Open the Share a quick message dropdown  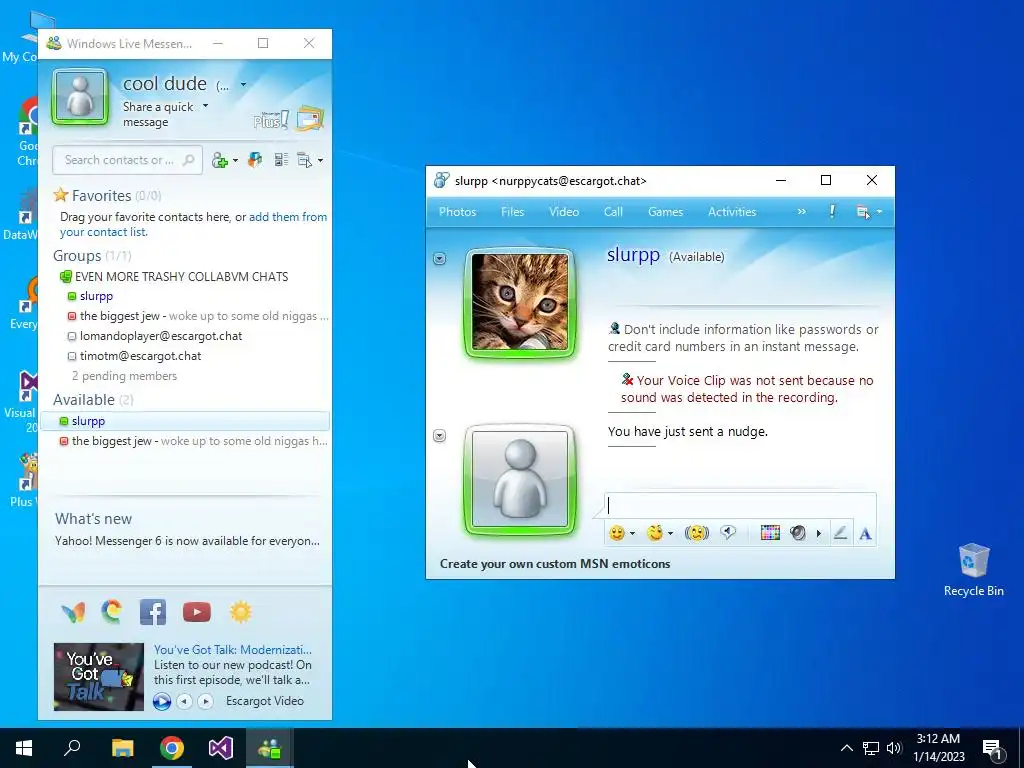click(x=205, y=106)
